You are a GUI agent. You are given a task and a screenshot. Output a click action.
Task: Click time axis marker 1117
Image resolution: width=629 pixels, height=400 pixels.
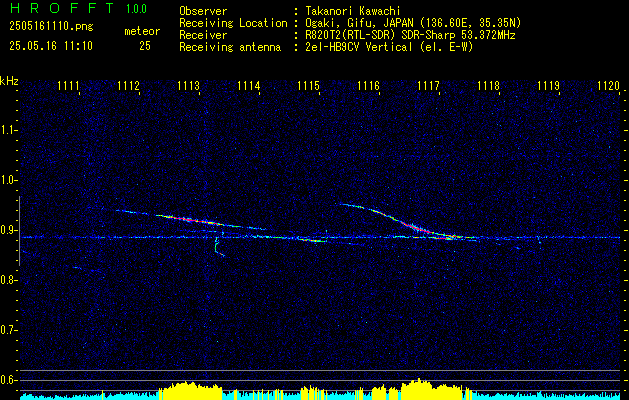[428, 86]
